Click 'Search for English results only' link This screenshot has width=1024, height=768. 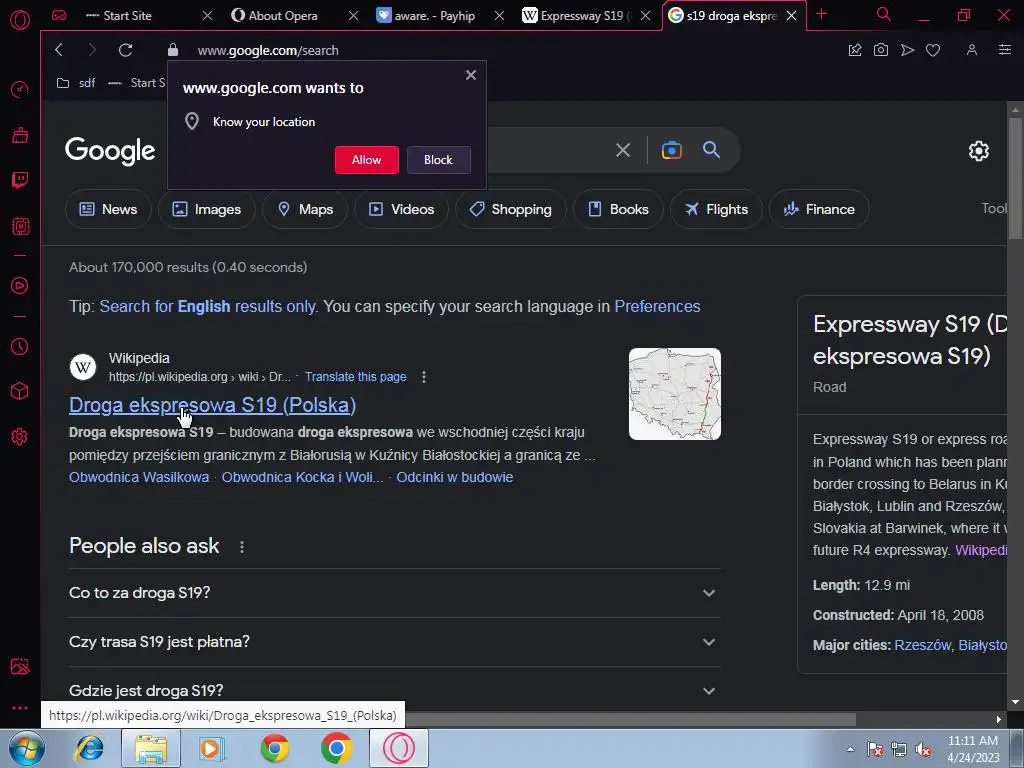click(x=208, y=306)
